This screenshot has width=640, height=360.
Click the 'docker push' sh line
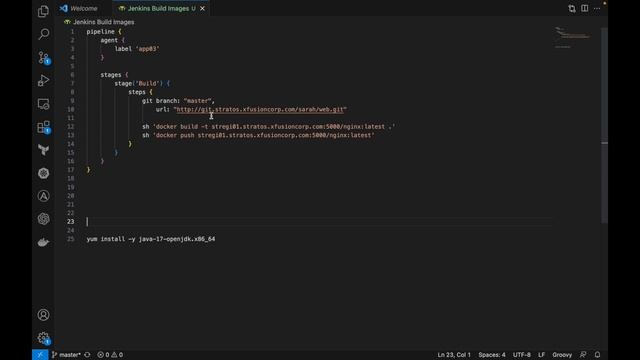258,135
